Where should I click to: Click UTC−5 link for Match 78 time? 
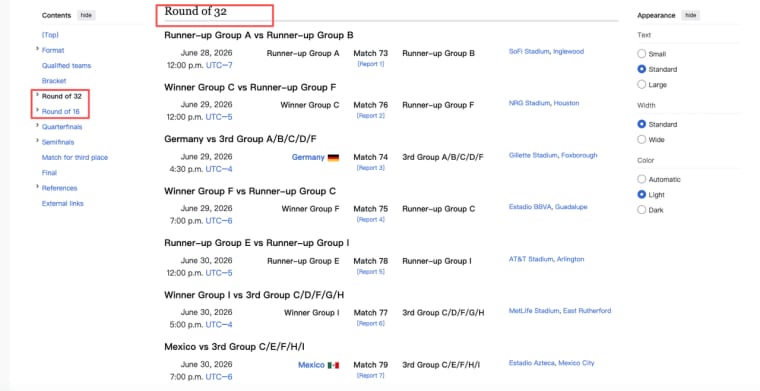219,273
